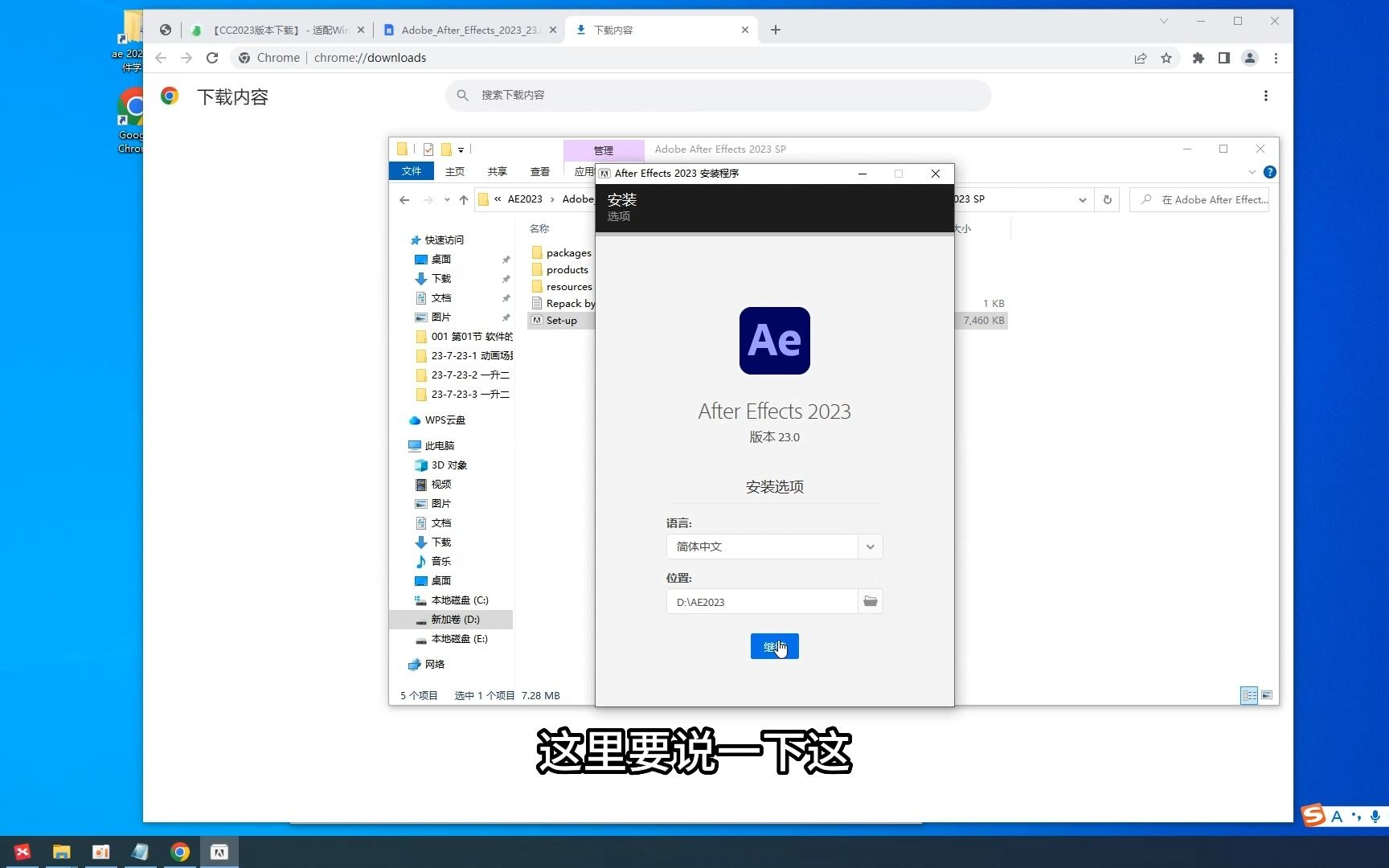The width and height of the screenshot is (1389, 868).
Task: Switch Explorer to details view at status bar
Action: 1250,694
